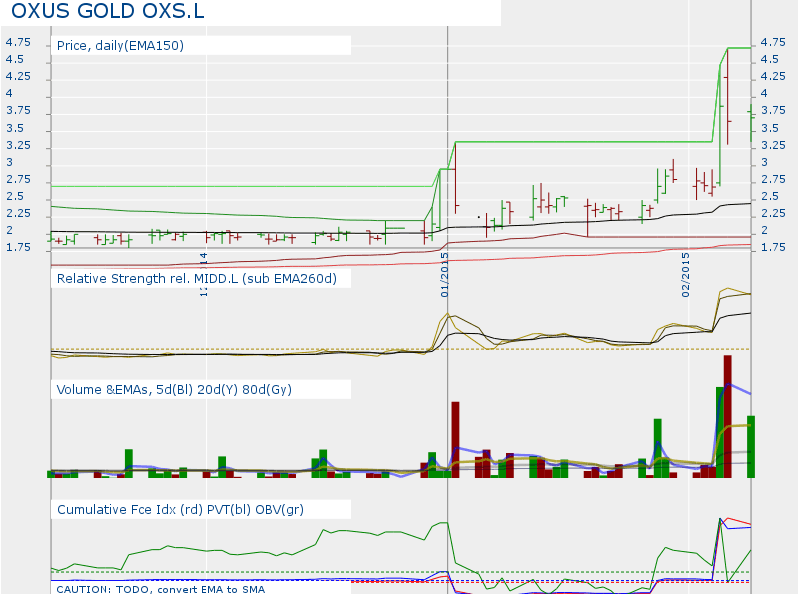Click the 2.5 value on right price axis
Screen dimensions: 798x594
click(770, 196)
